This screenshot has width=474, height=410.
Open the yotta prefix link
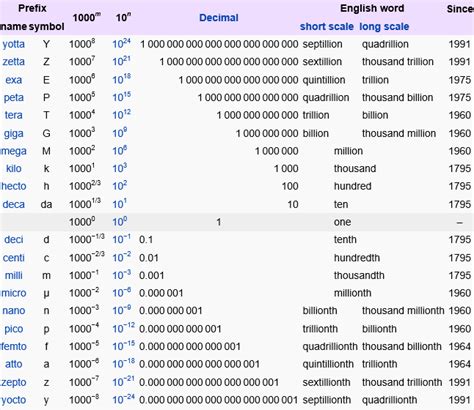pos(14,44)
